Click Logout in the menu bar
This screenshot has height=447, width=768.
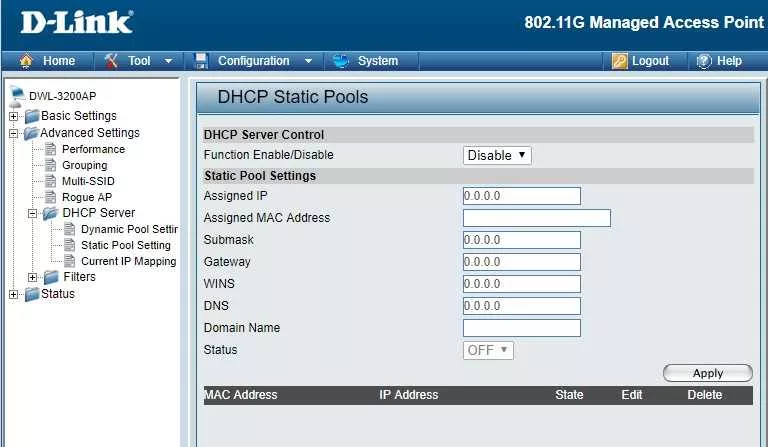(650, 61)
